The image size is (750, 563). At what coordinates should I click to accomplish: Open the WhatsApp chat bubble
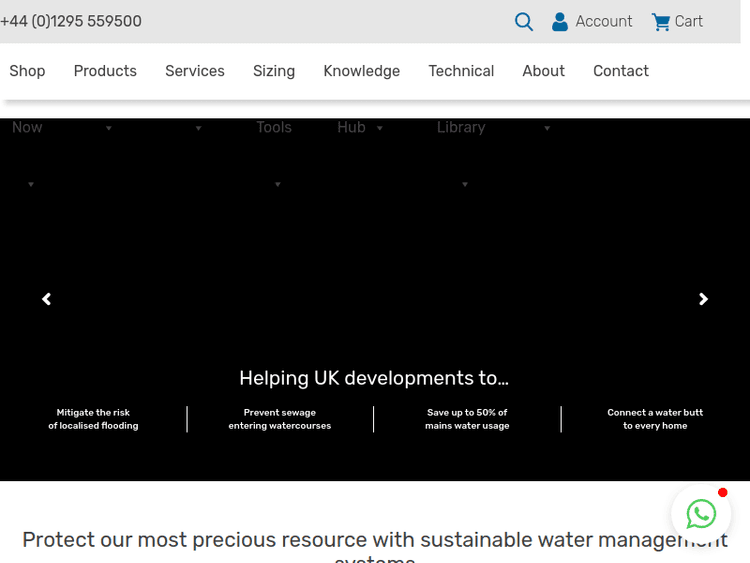pos(701,514)
